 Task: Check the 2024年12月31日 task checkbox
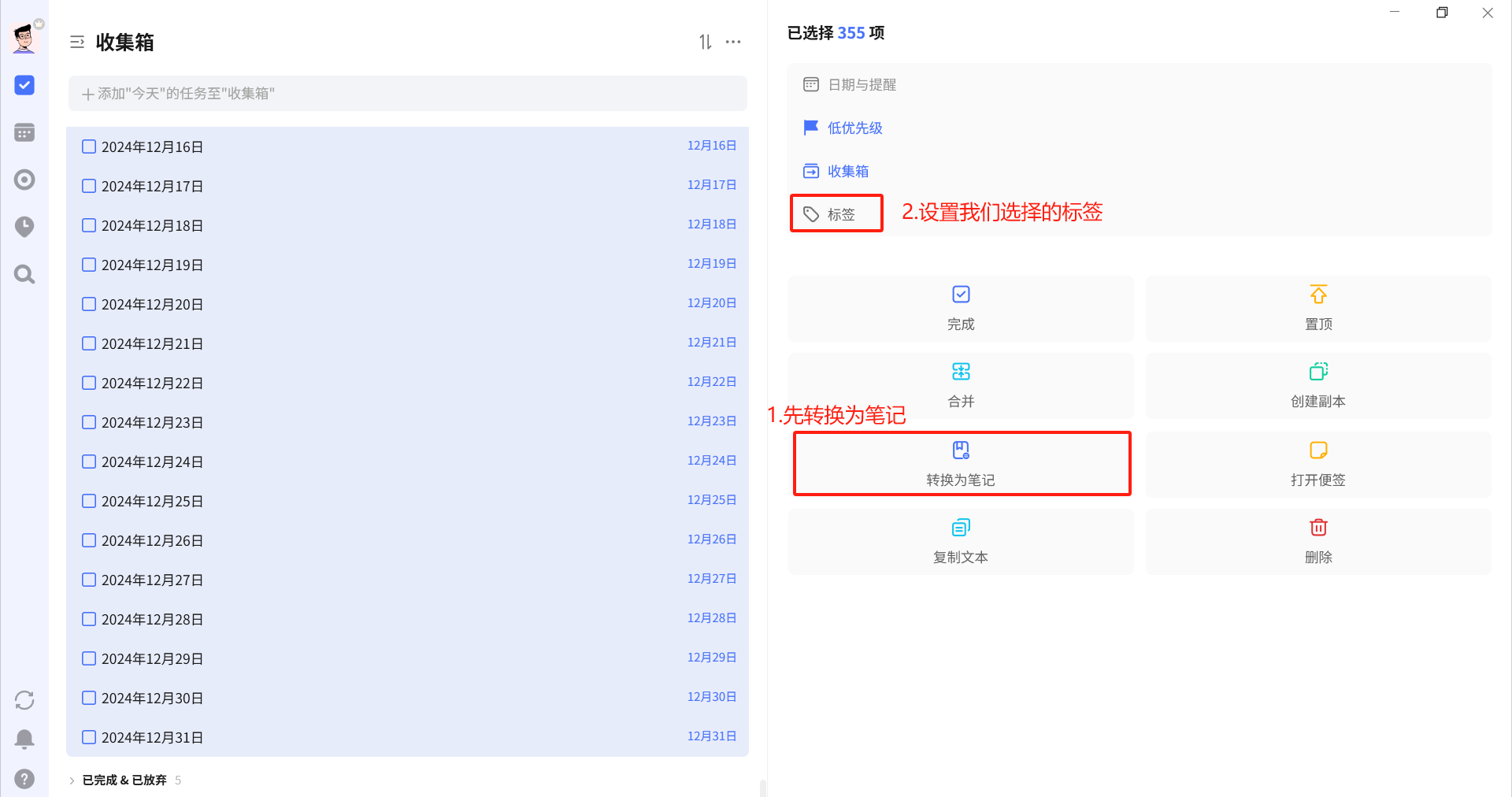(x=89, y=737)
